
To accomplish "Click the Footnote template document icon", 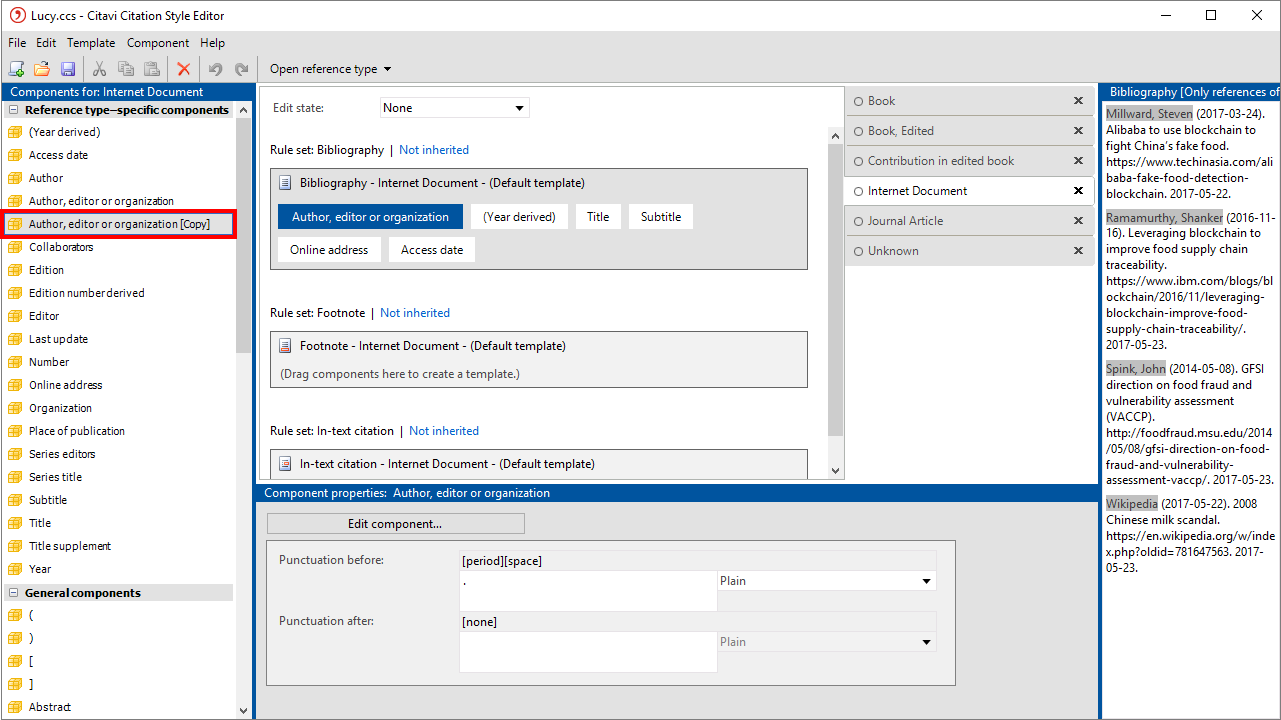I will 285,346.
